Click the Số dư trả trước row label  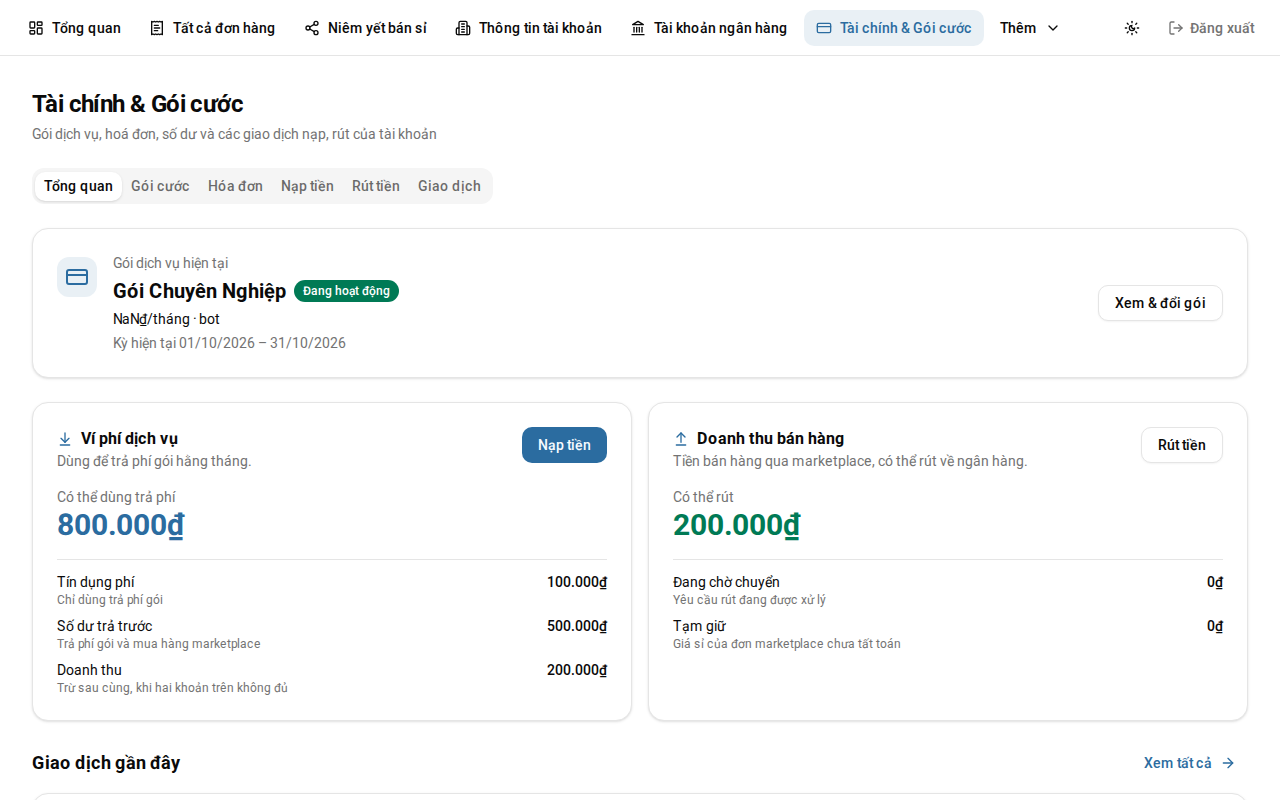(105, 626)
